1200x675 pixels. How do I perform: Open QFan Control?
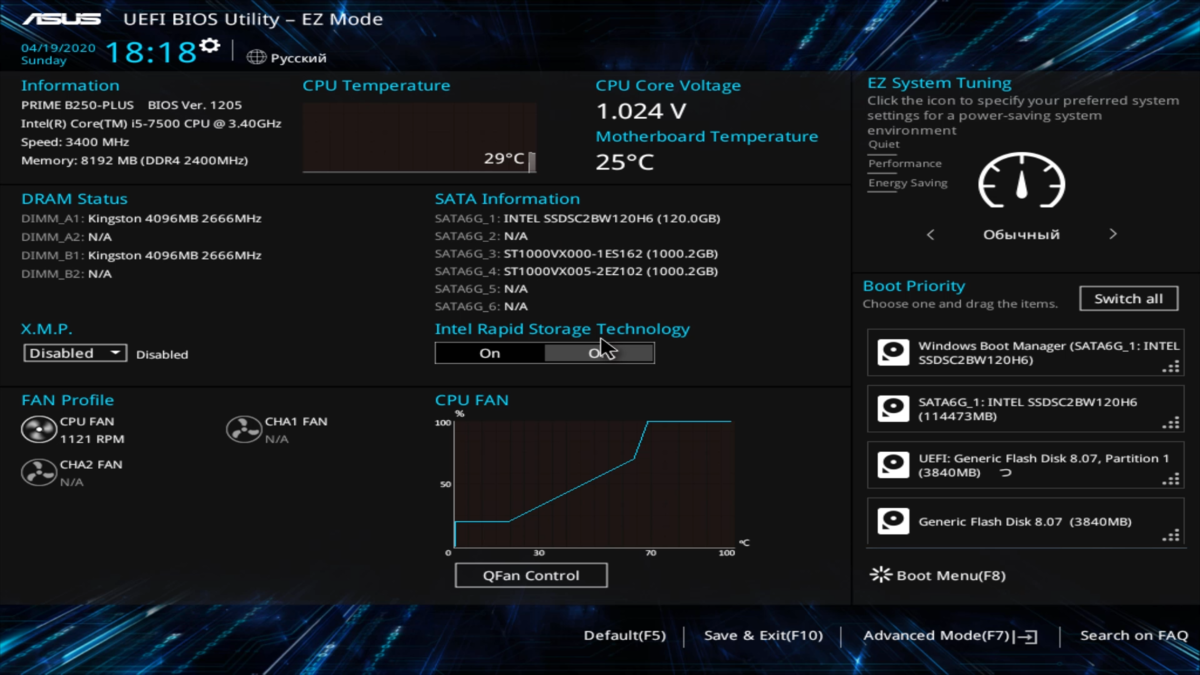coord(531,575)
